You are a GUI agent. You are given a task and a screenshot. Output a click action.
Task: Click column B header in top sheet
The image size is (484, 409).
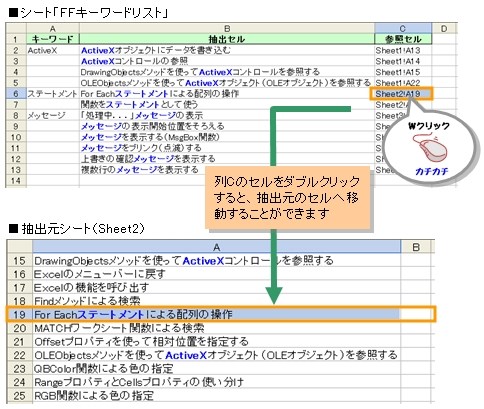pos(227,28)
